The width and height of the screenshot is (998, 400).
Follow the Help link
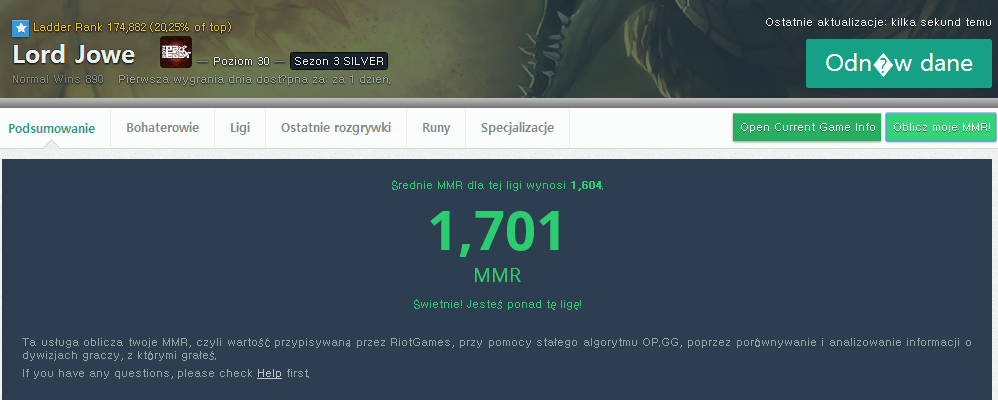[x=269, y=374]
